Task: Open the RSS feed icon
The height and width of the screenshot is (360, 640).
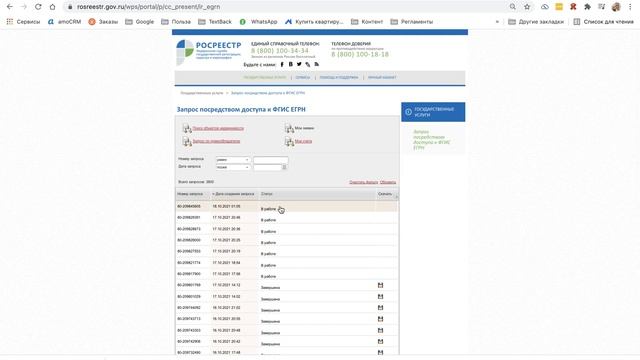Action: tap(316, 64)
